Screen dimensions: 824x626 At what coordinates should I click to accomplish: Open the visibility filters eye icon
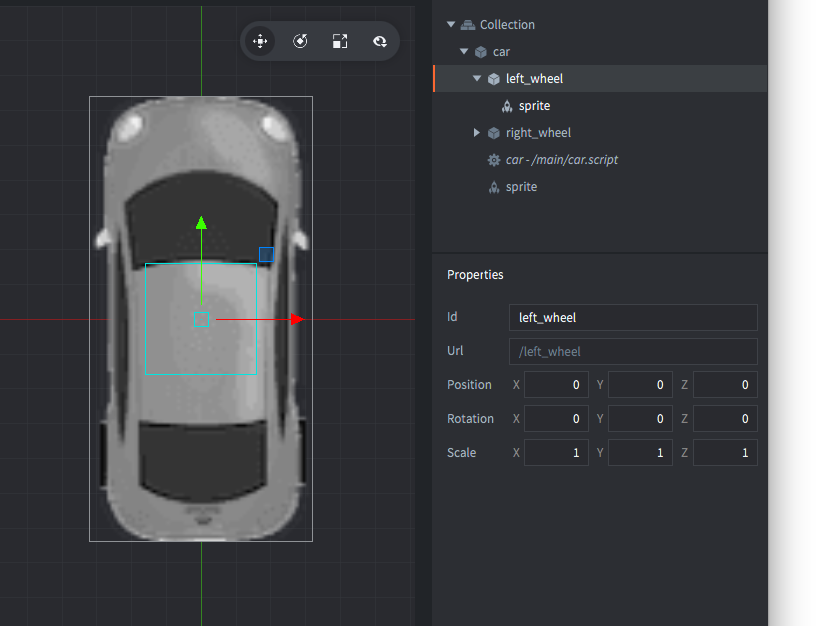pos(380,41)
